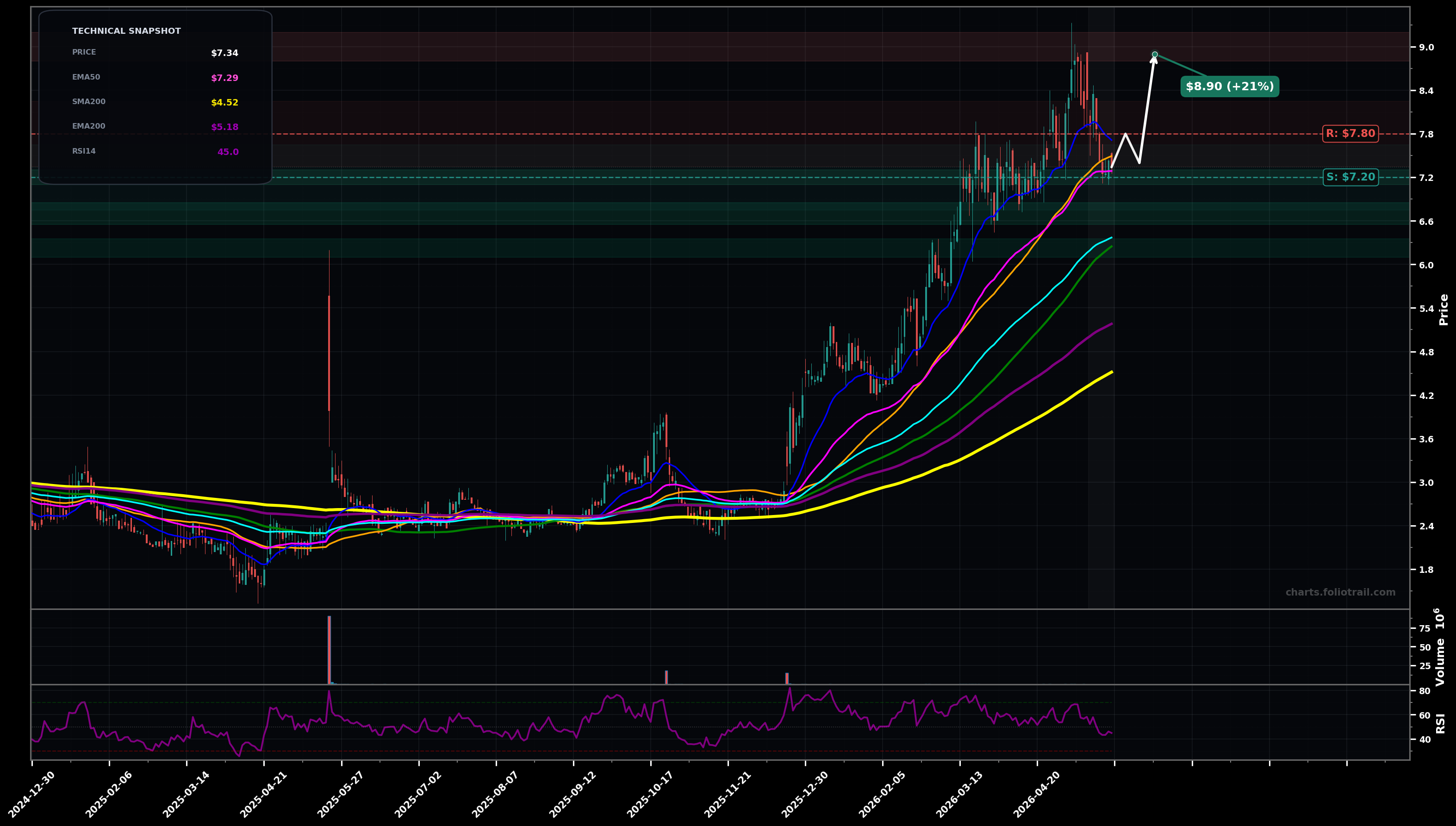1456x826 pixels.
Task: Click the 3.6 price axis tick
Action: click(1426, 439)
